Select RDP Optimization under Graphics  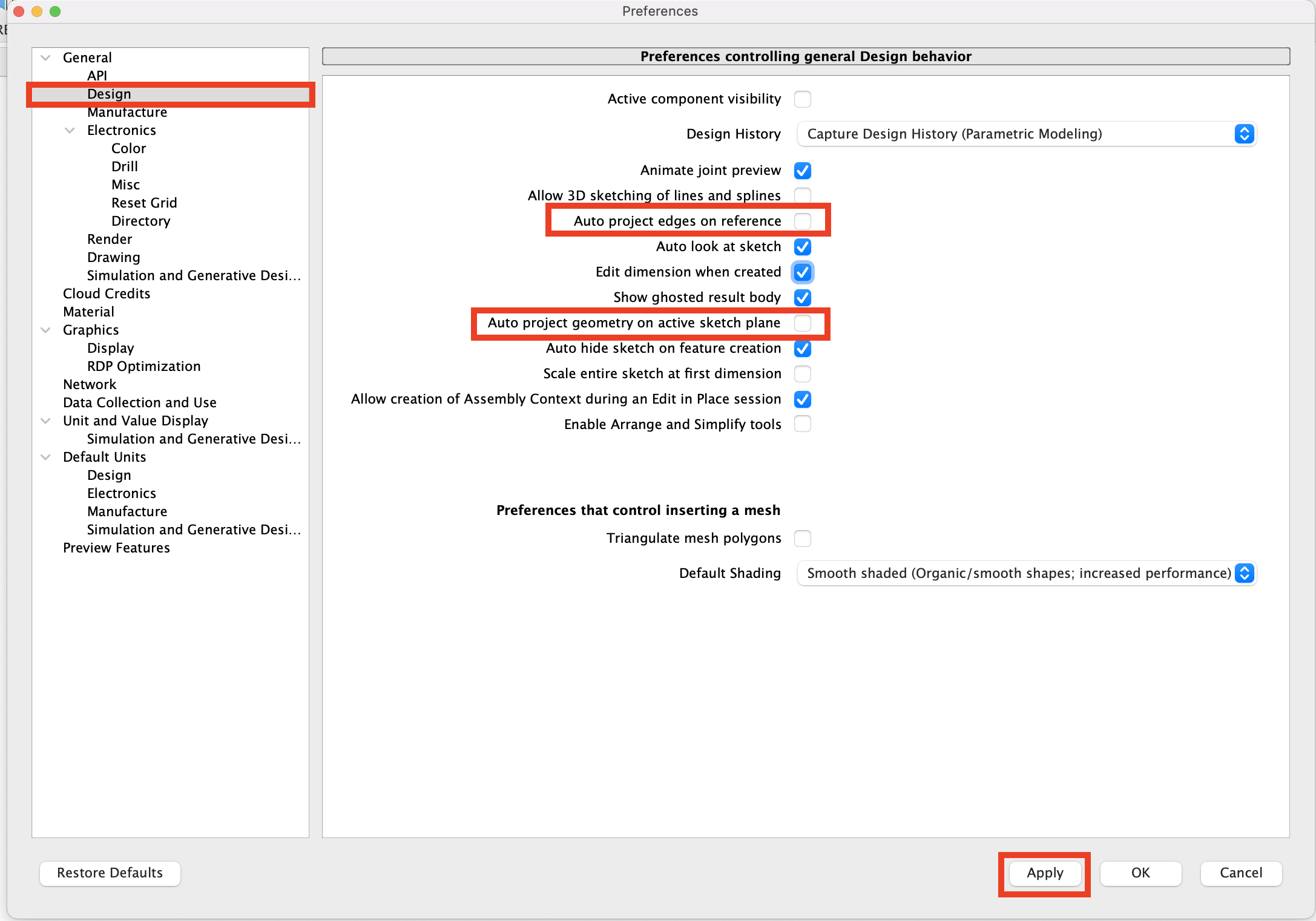(x=143, y=367)
